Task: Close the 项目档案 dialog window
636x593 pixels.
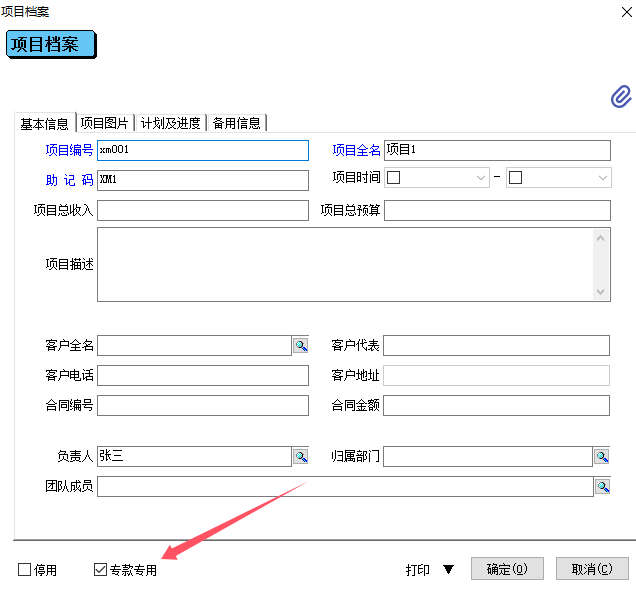Action: click(627, 12)
